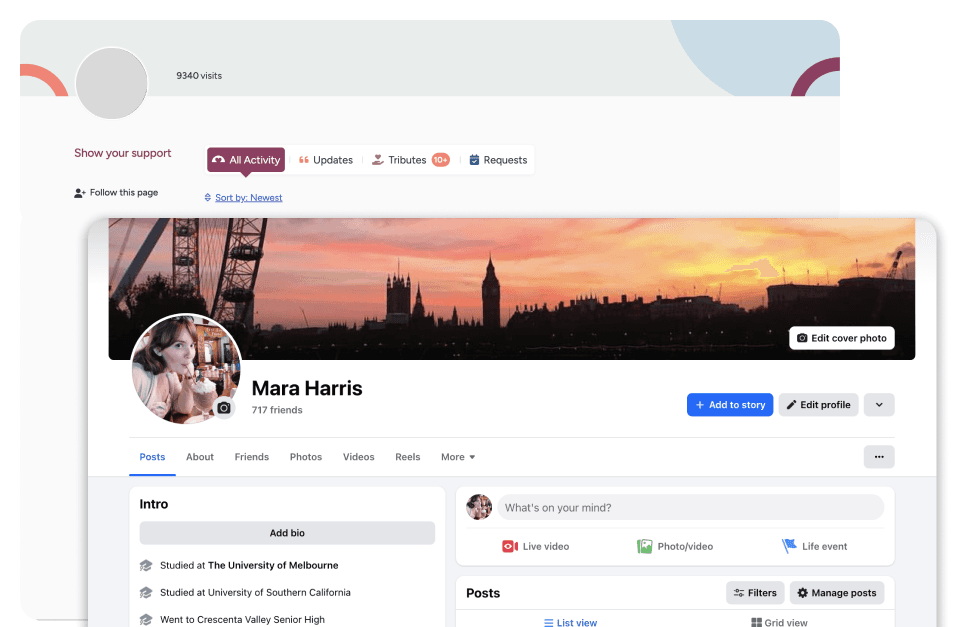
Task: Click camera icon on profile picture
Action: tap(224, 407)
